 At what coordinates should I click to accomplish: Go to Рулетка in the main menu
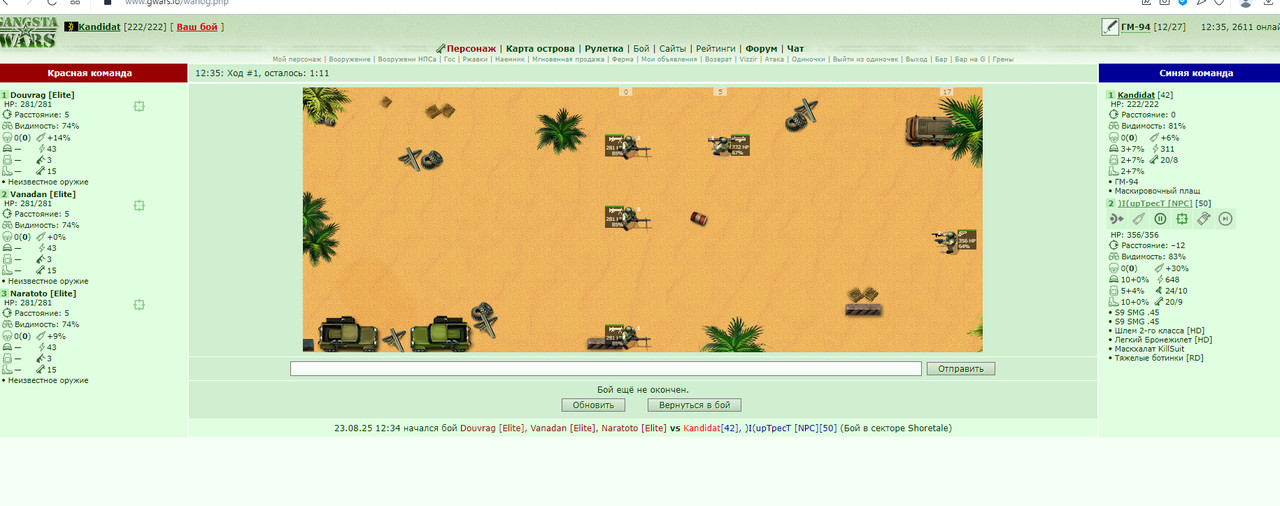[x=604, y=48]
